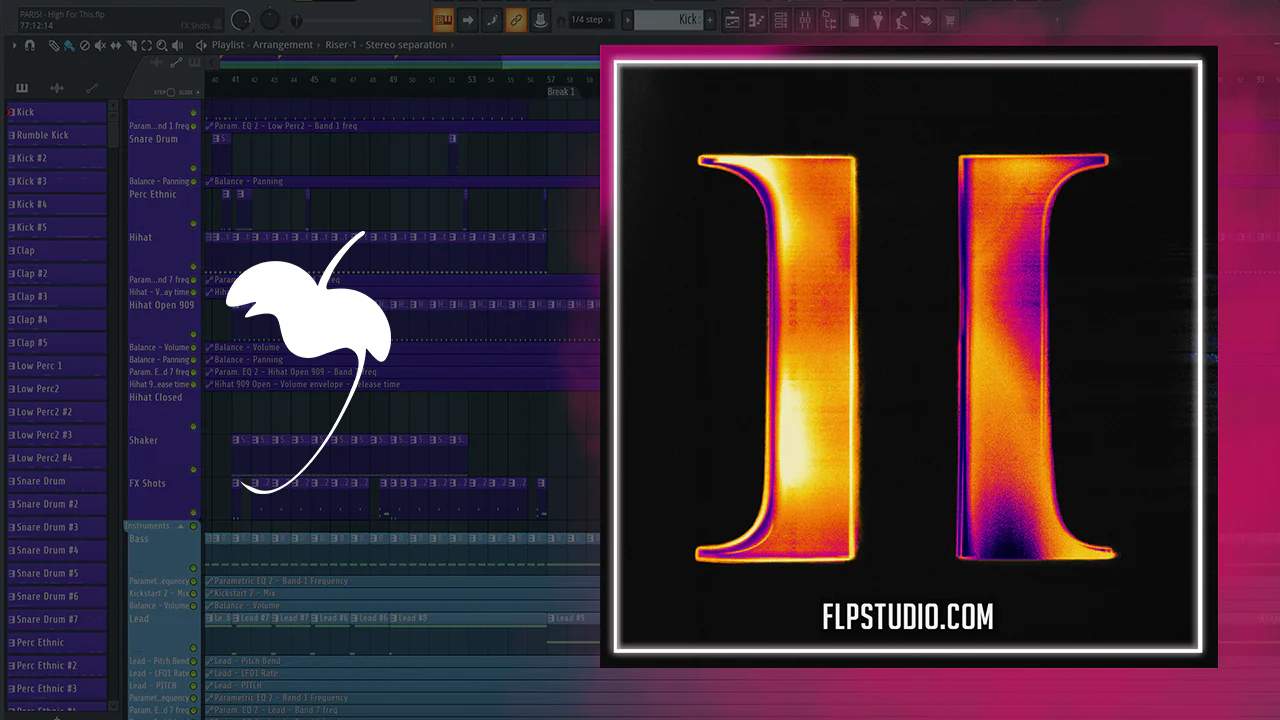Toggle typing keyboard to piano icon
Image resolution: width=1280 pixels, height=720 pixels.
(443, 19)
